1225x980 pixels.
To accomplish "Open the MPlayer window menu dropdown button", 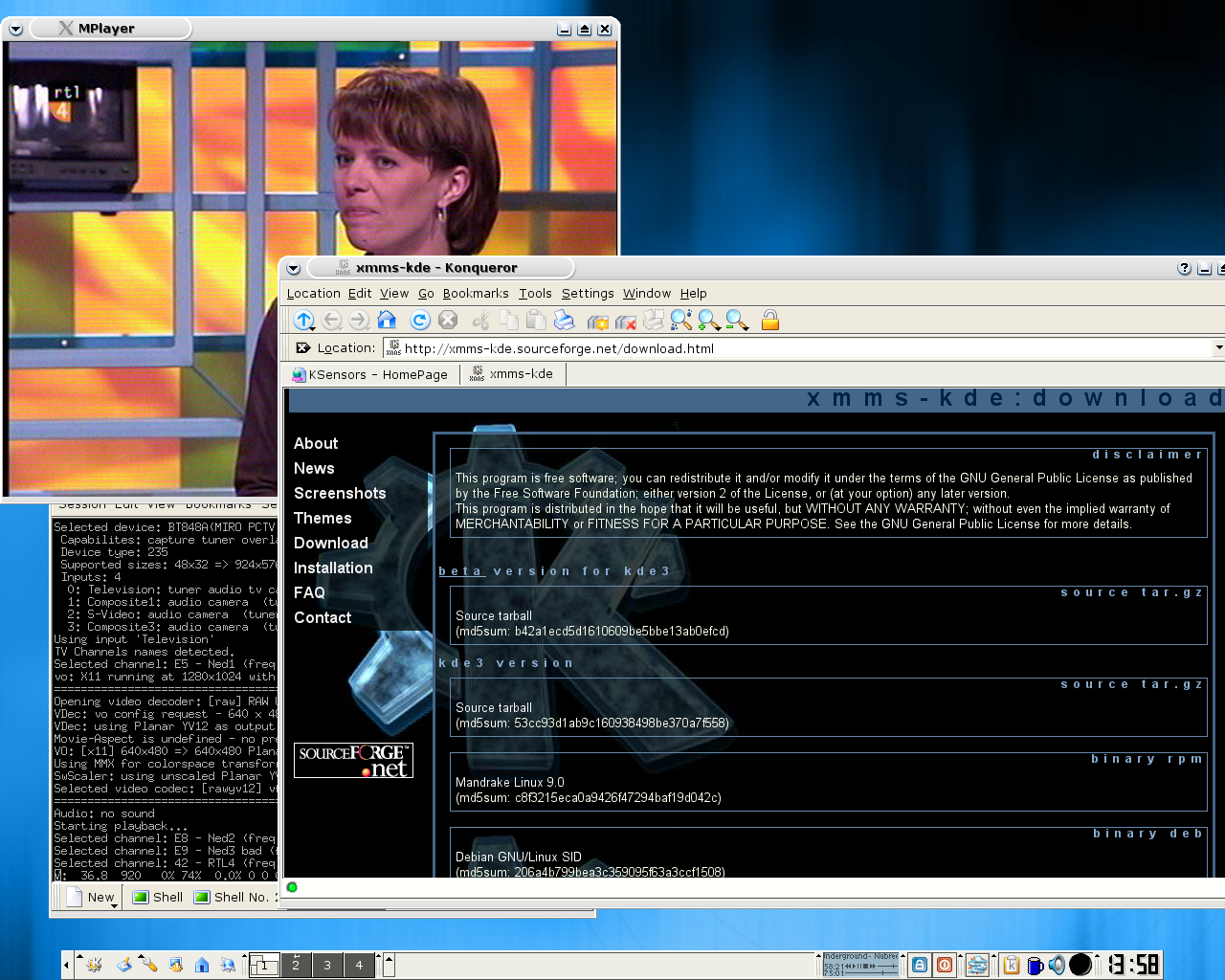I will (15, 30).
